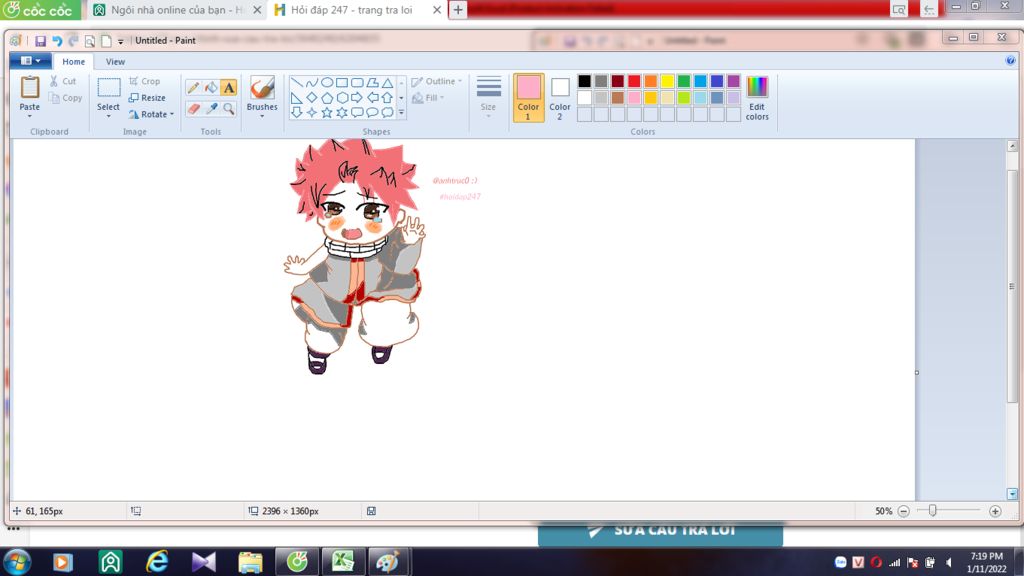Pick the green color swatch
Screen dimensions: 1024x576
(684, 81)
